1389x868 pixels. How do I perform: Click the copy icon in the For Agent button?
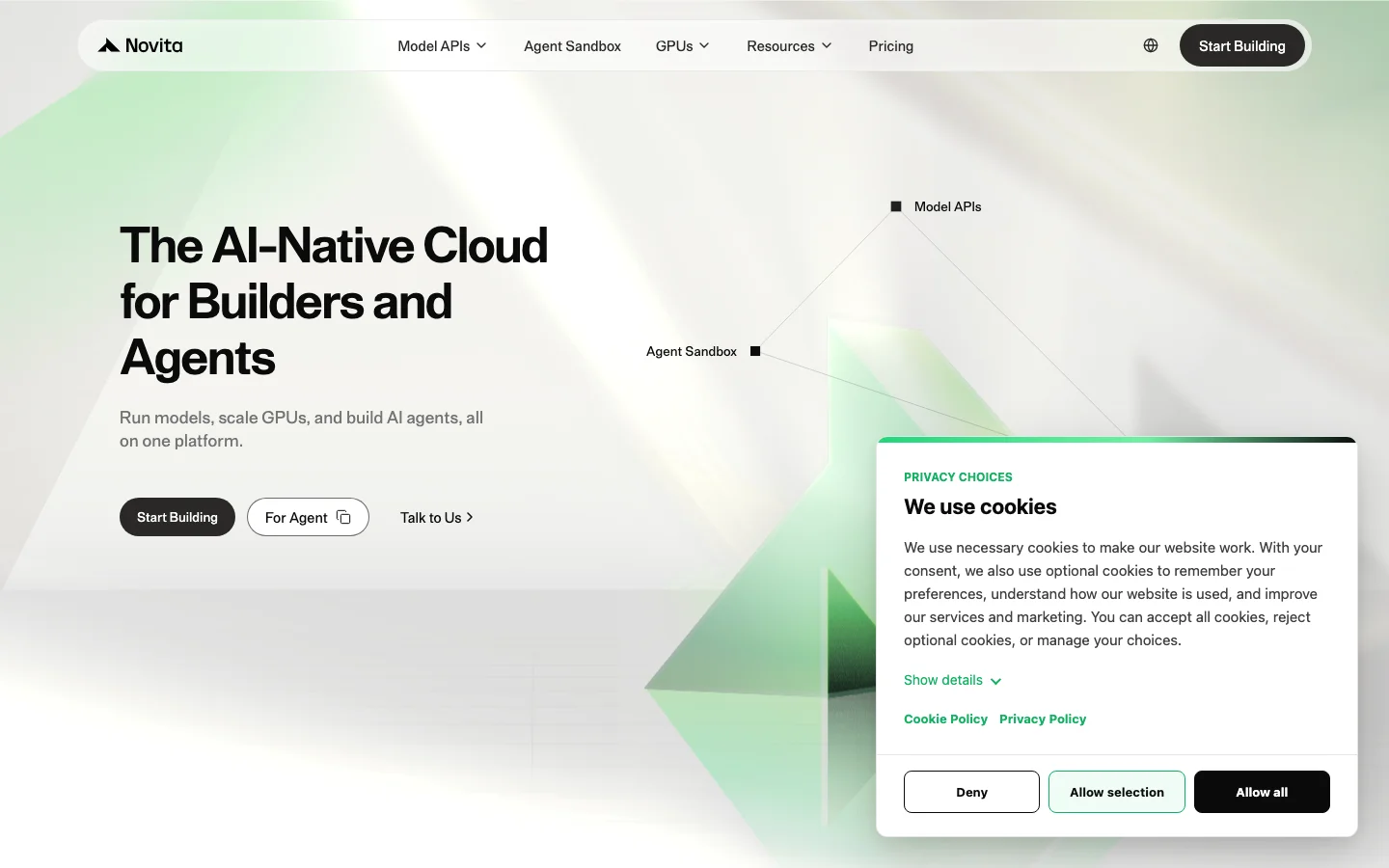click(x=343, y=517)
